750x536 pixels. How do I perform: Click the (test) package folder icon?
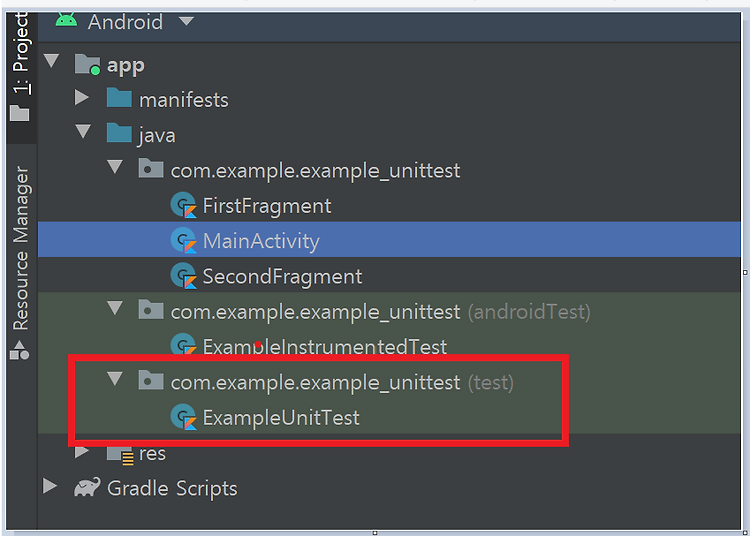click(x=151, y=380)
